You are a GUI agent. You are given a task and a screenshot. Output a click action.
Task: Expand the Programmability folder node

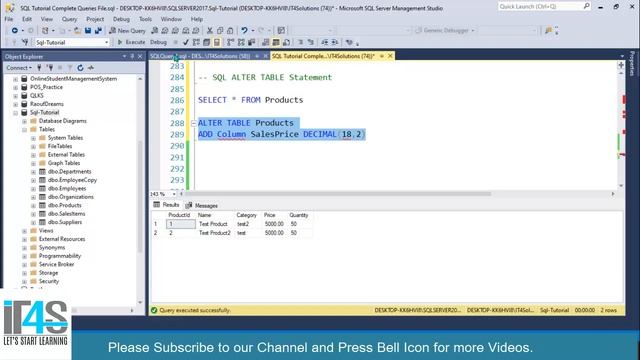point(24,256)
